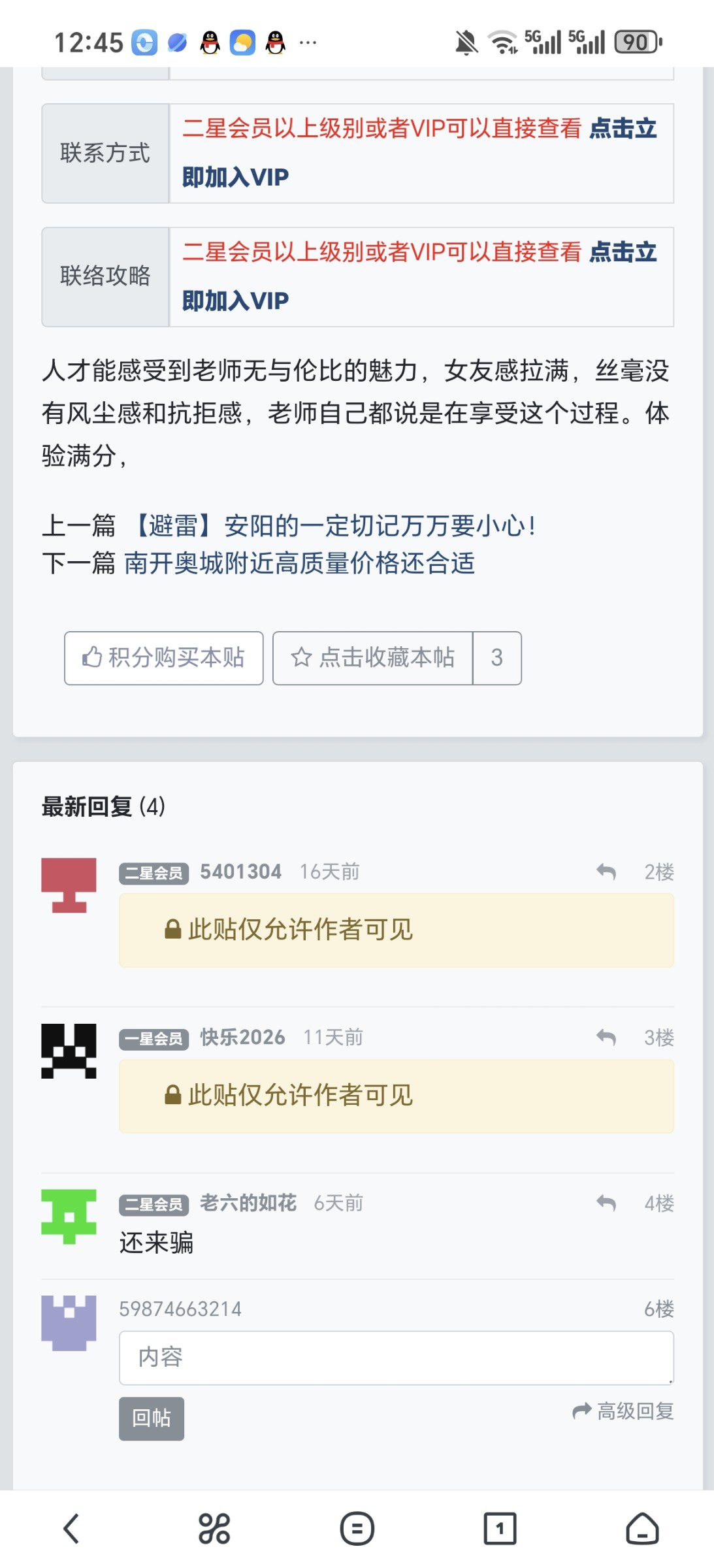The height and width of the screenshot is (1568, 714).
Task: Reply to the 4楼 comment by 老六的如花
Action: click(606, 1203)
